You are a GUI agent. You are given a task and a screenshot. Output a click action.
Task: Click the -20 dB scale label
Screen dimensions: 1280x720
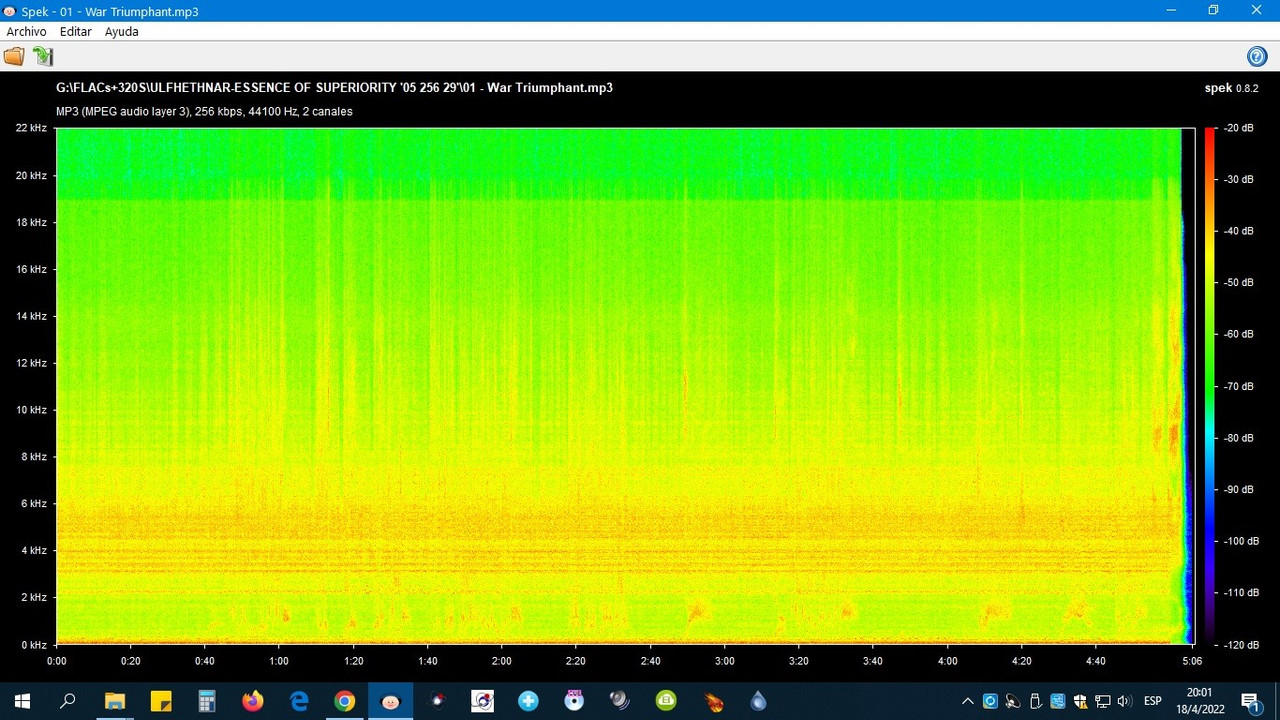click(x=1240, y=128)
